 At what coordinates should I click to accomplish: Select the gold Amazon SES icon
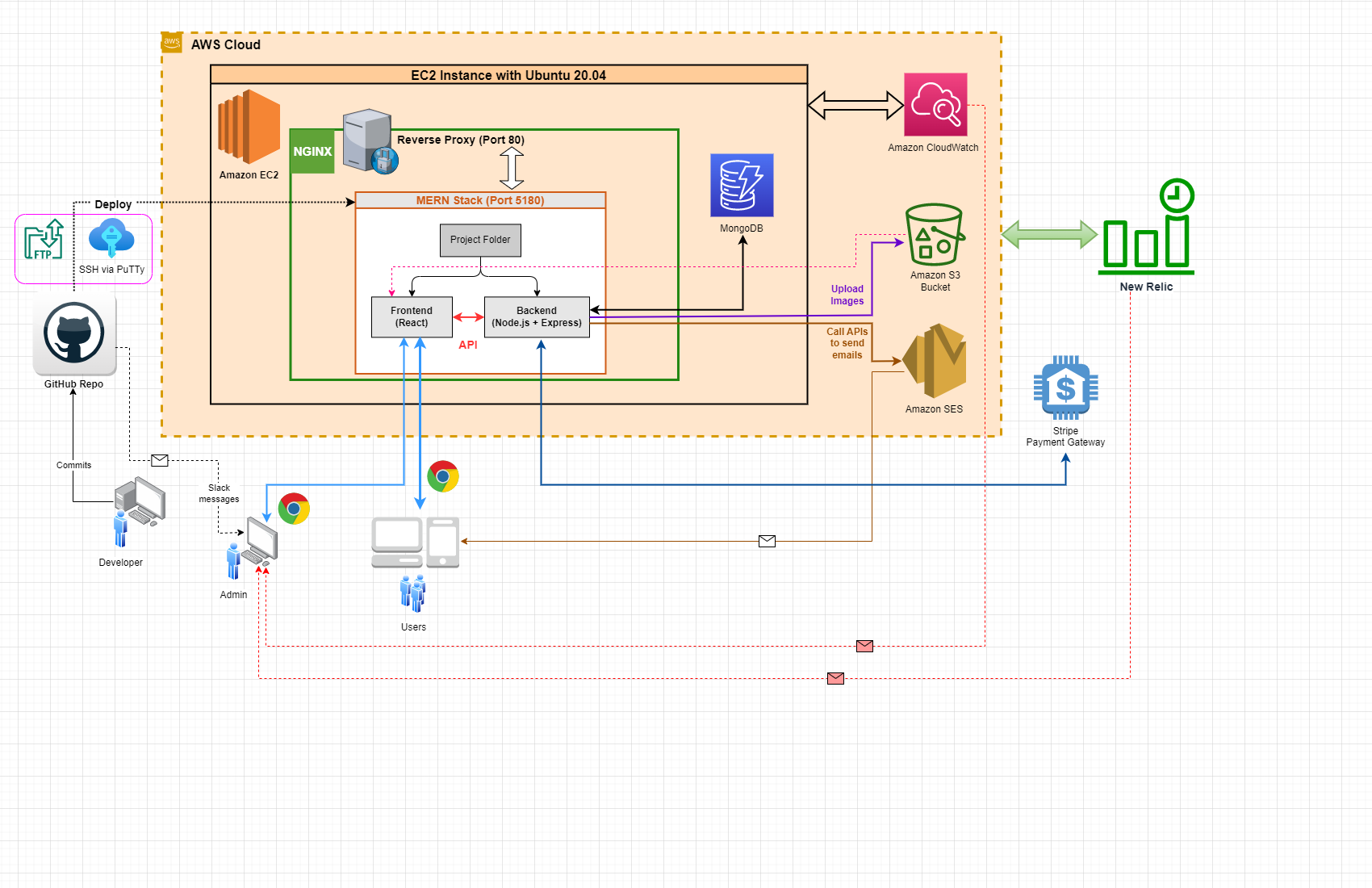(935, 361)
